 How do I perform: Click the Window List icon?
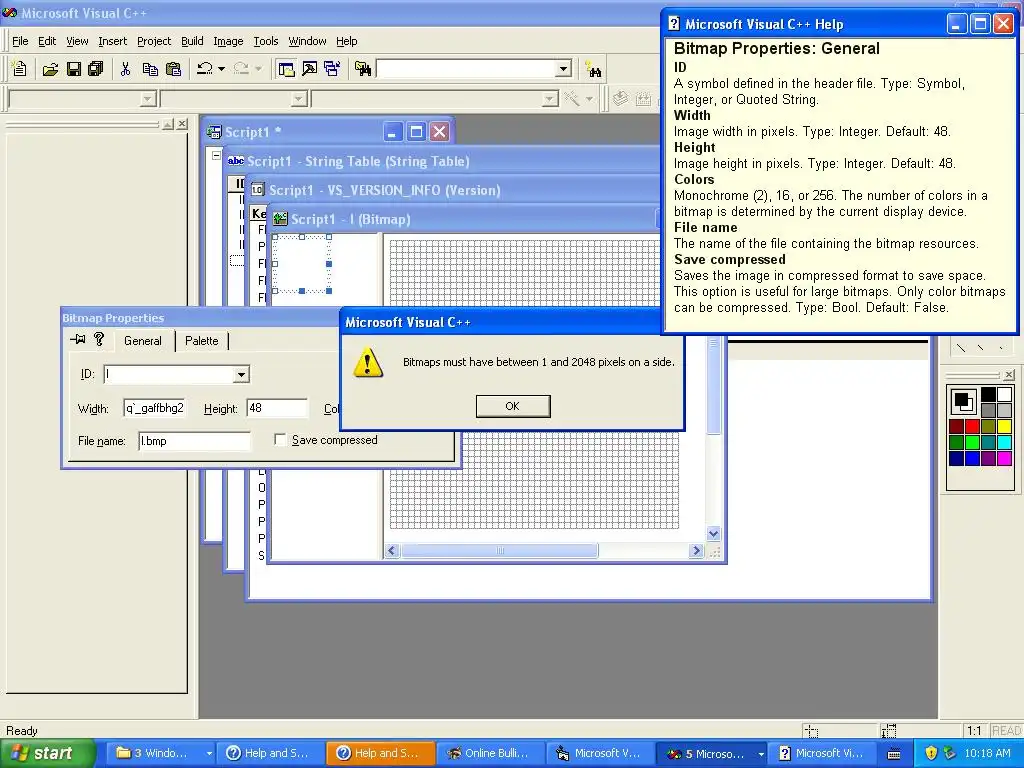[x=332, y=69]
